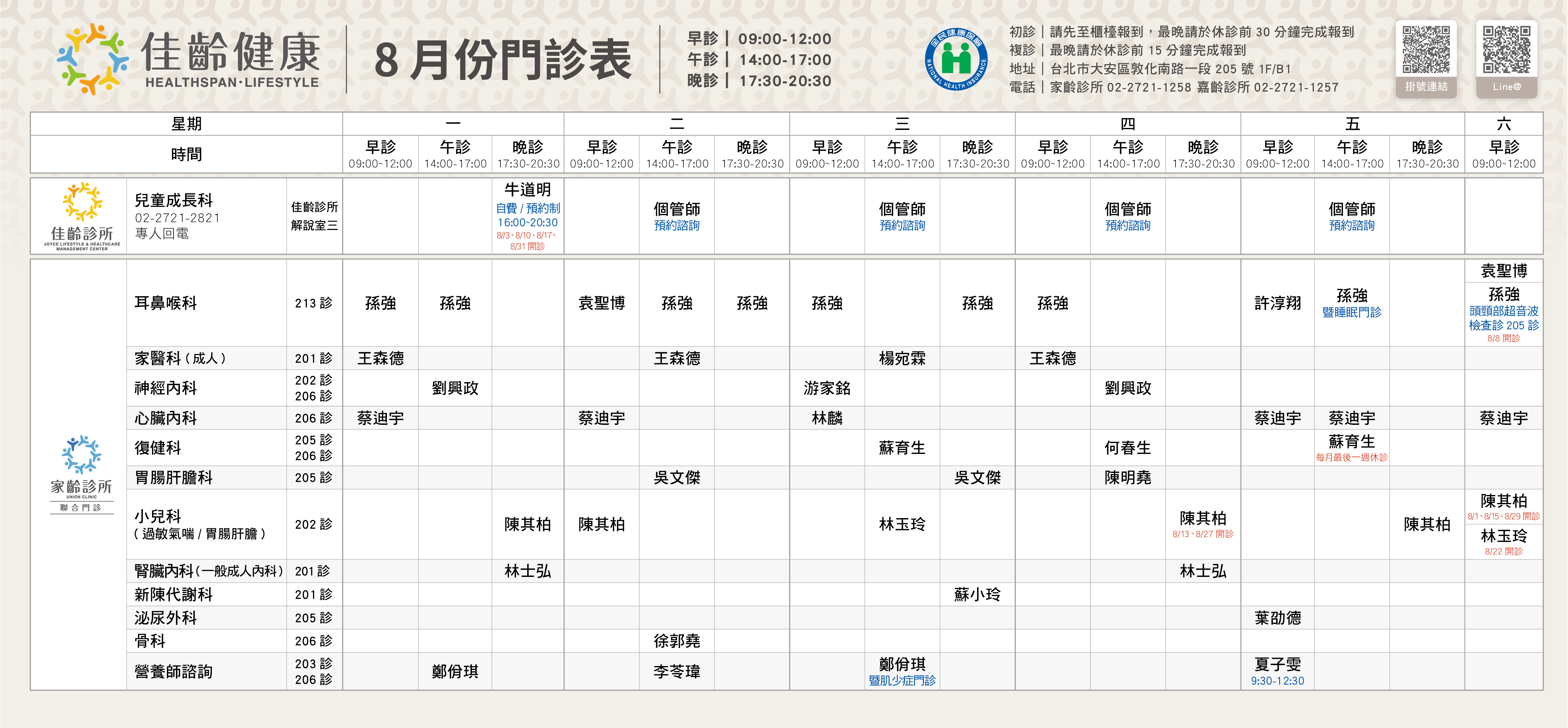Select the 心臟內科 row label

[166, 418]
